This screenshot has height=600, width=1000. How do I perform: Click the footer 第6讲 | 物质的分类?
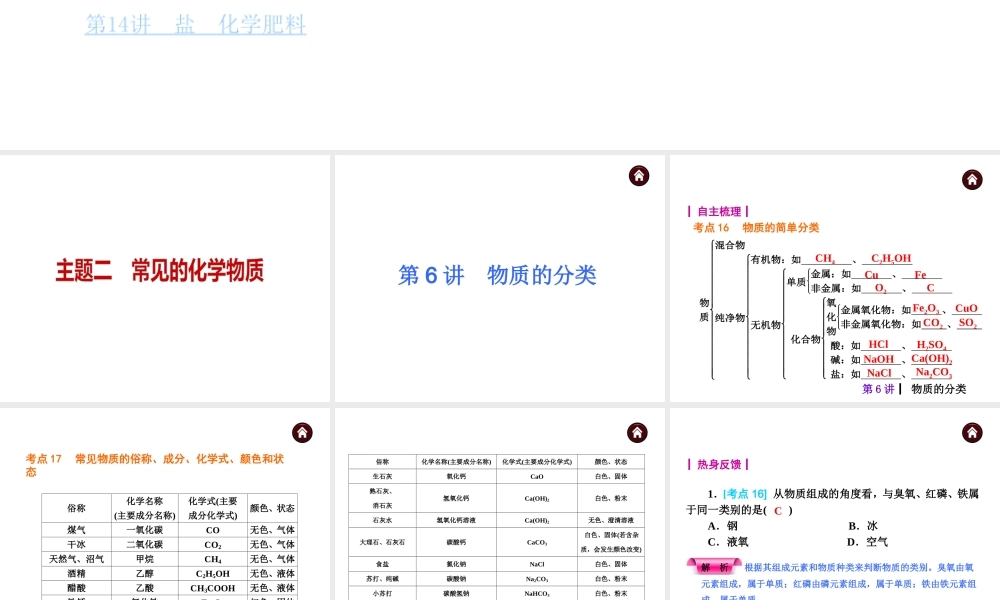tap(914, 389)
